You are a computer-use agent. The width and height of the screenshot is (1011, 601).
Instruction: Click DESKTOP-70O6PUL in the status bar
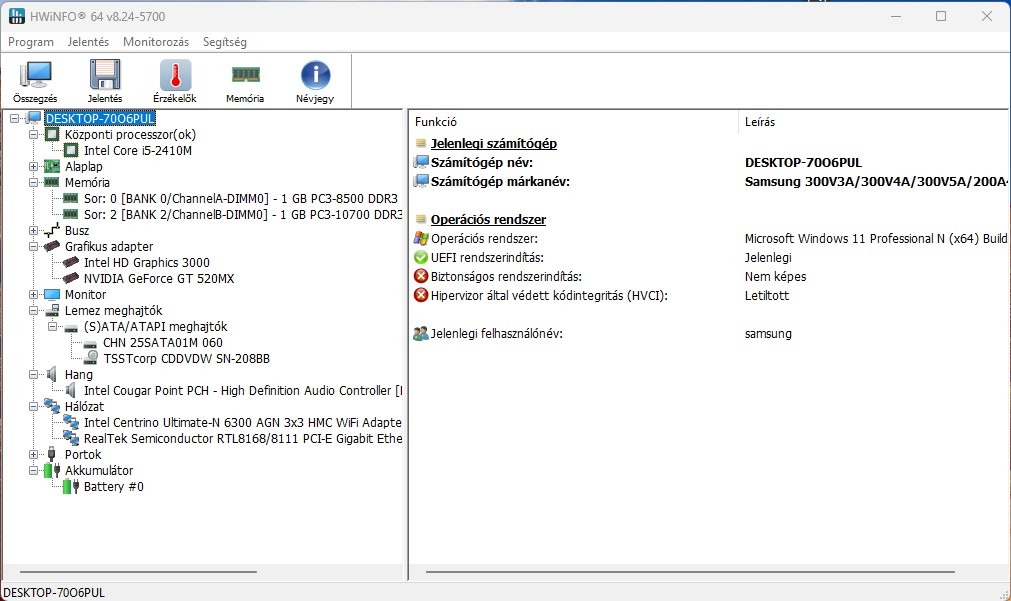[x=54, y=593]
